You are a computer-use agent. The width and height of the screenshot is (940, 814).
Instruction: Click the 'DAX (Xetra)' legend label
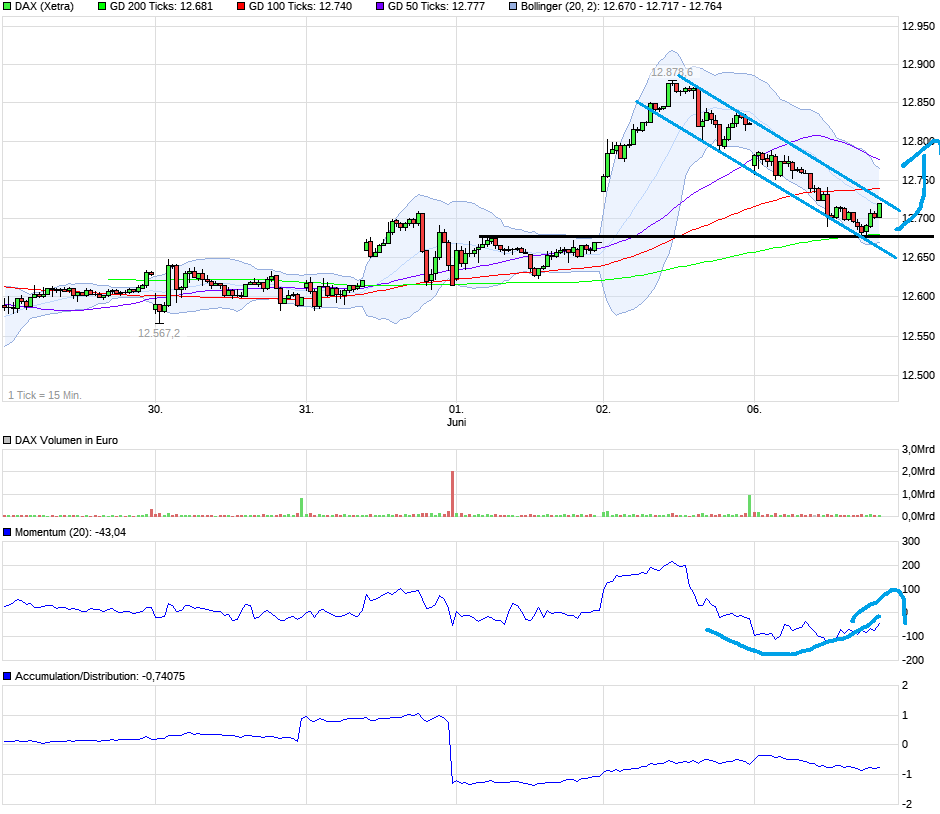point(44,7)
